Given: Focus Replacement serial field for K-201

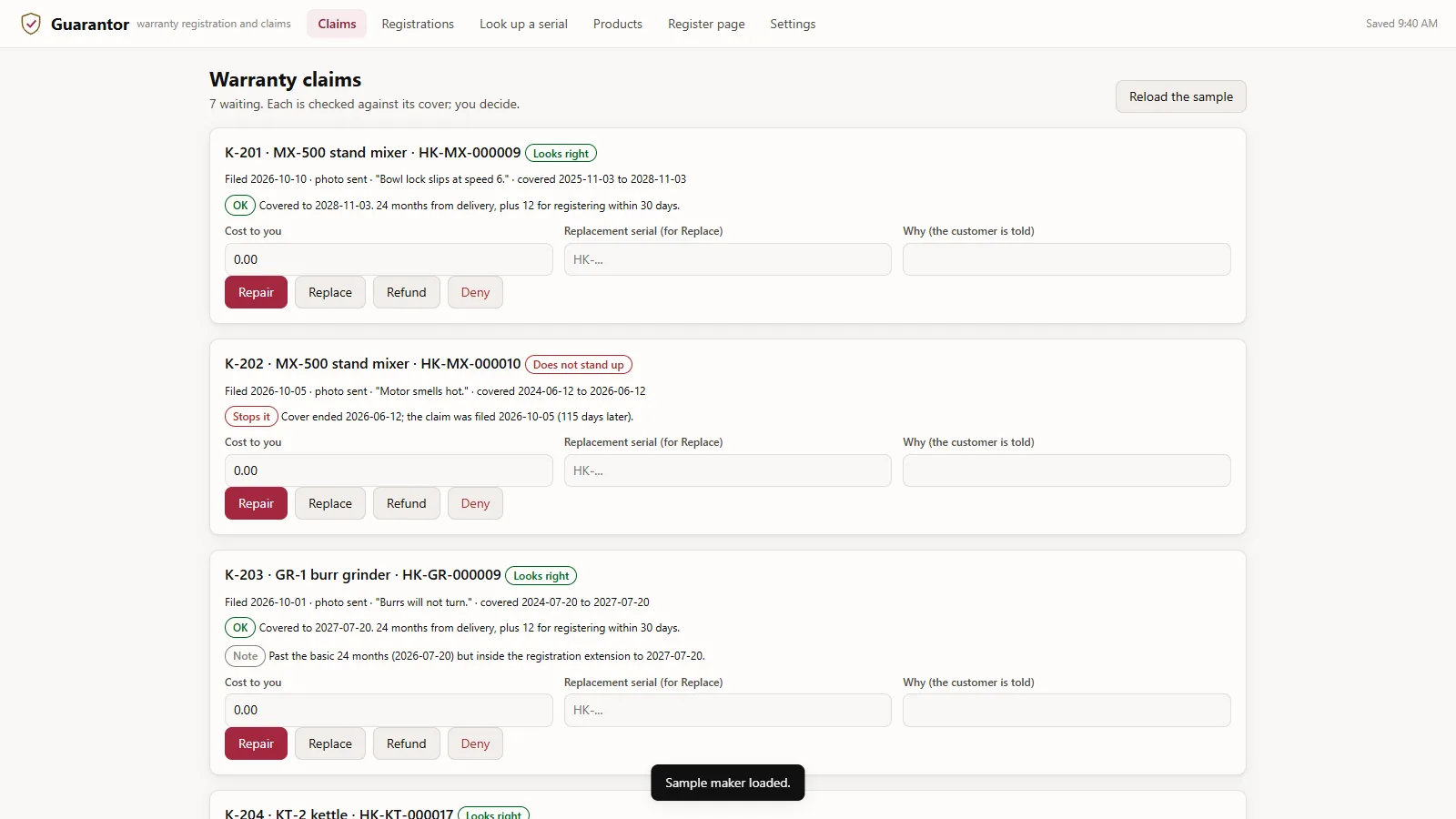Looking at the screenshot, I should [727, 259].
